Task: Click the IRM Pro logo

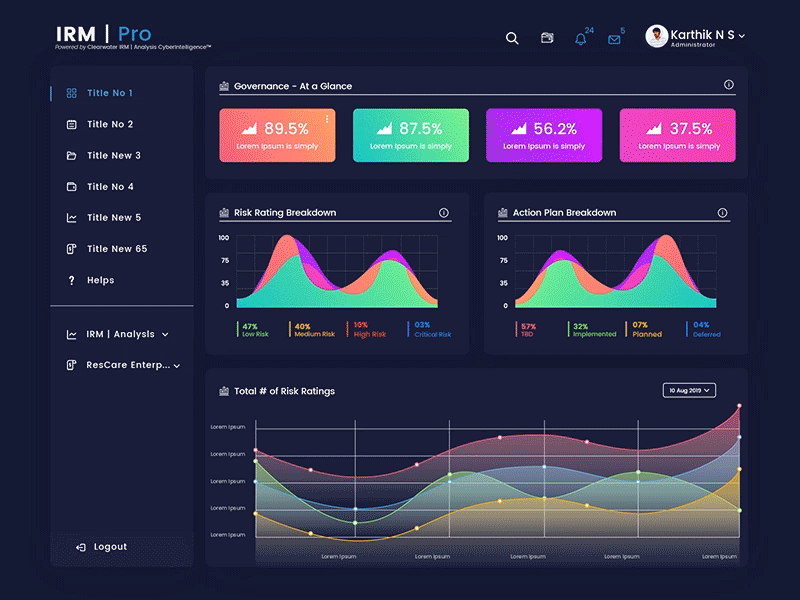Action: (x=104, y=34)
